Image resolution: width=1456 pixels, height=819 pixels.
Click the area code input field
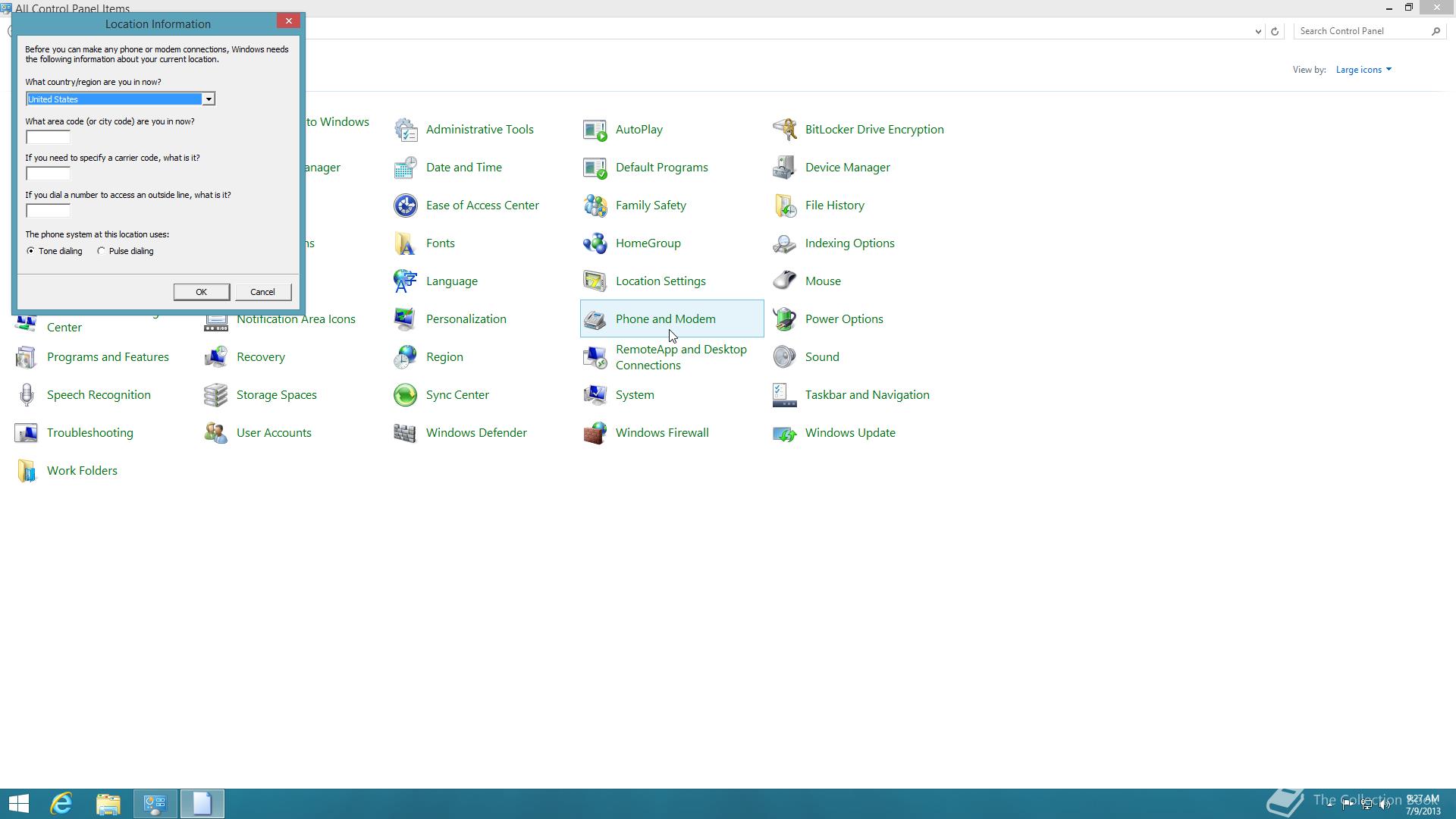(48, 137)
